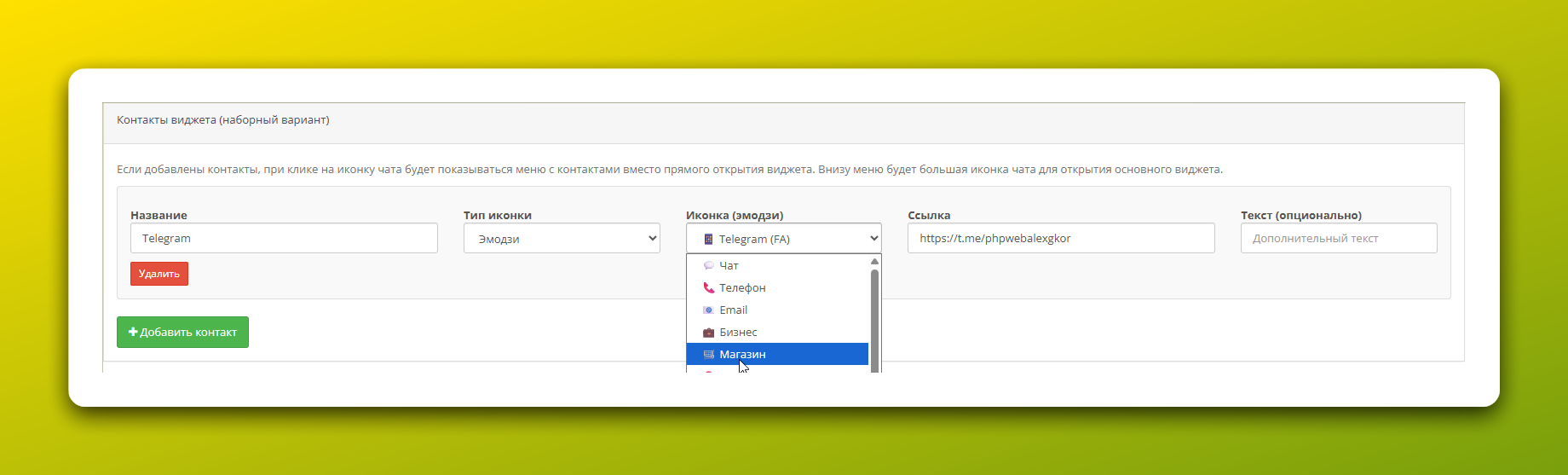Screen dimensions: 1568x475
Task: Click the green Добавить контакт button
Action: tap(182, 333)
